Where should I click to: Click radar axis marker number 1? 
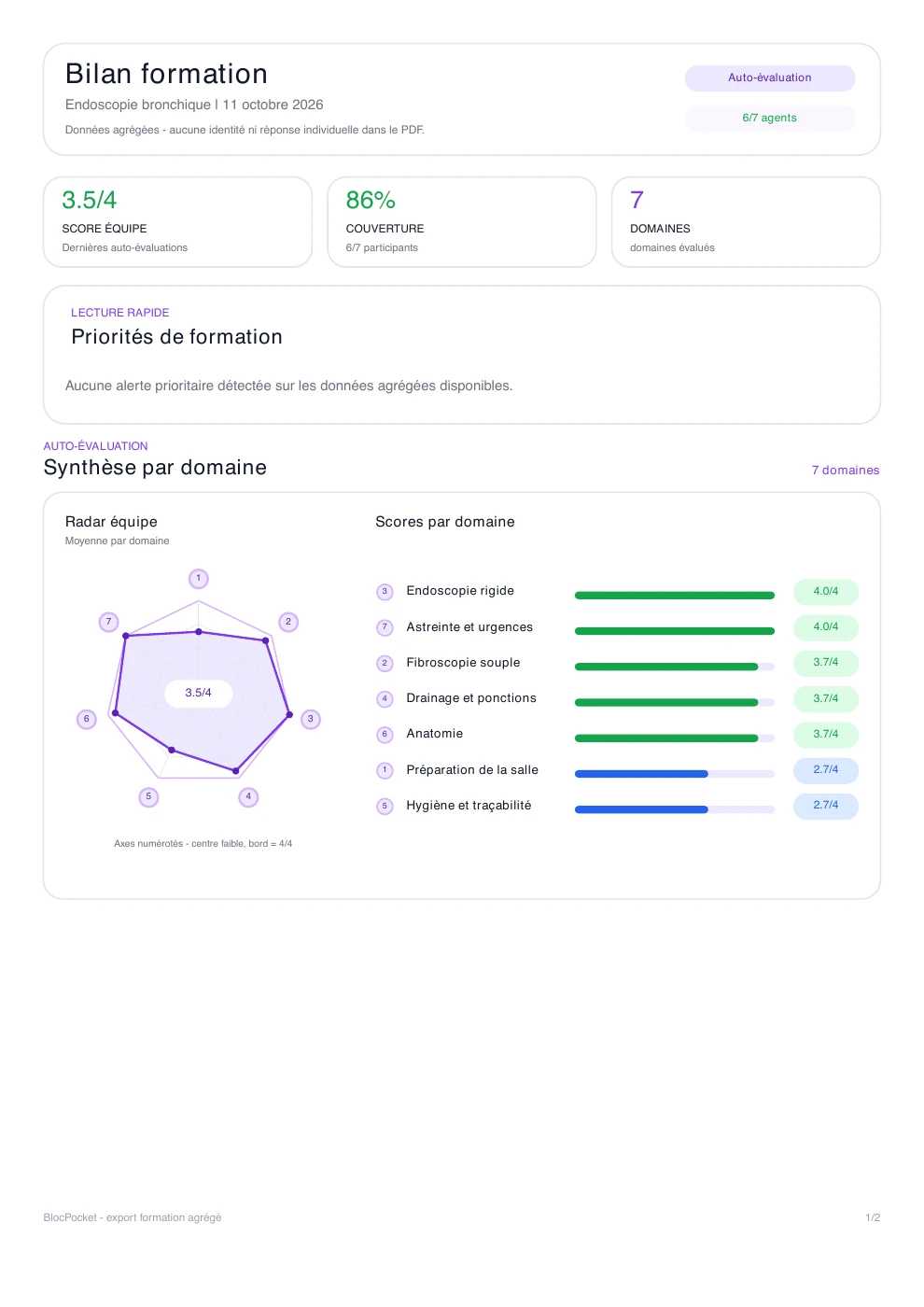coord(199,579)
